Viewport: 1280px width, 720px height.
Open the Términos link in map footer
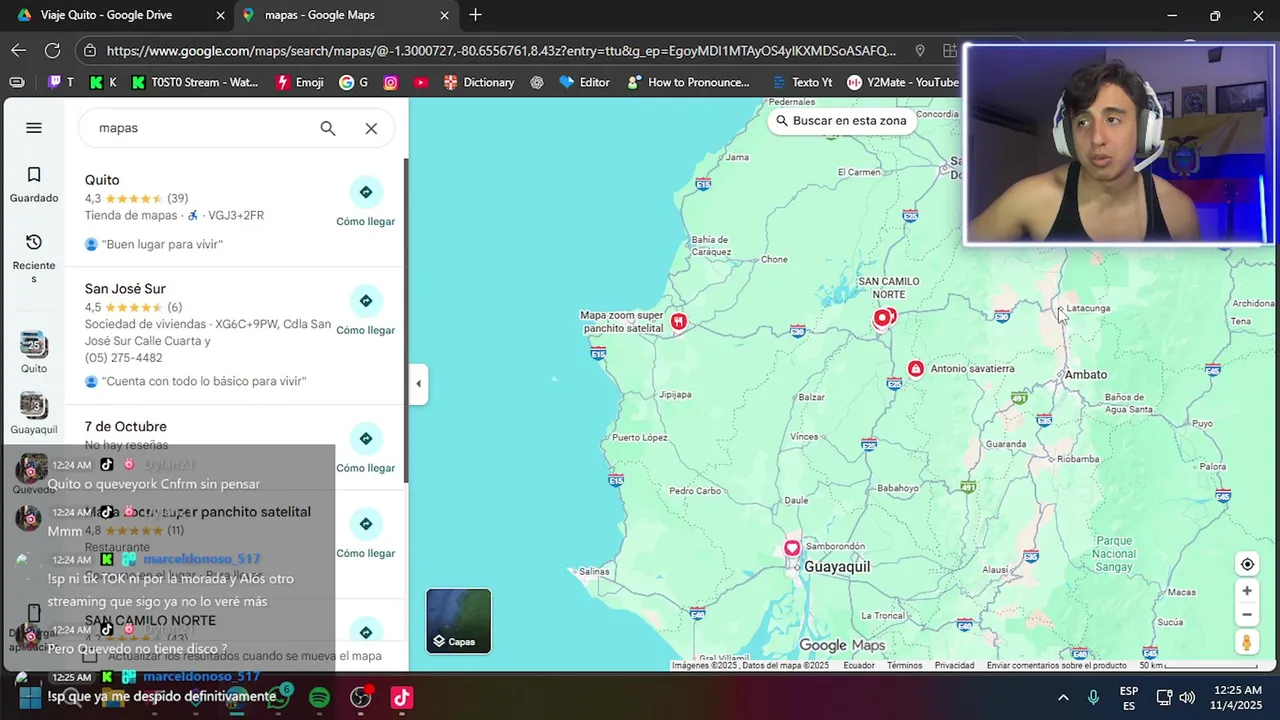pyautogui.click(x=904, y=665)
